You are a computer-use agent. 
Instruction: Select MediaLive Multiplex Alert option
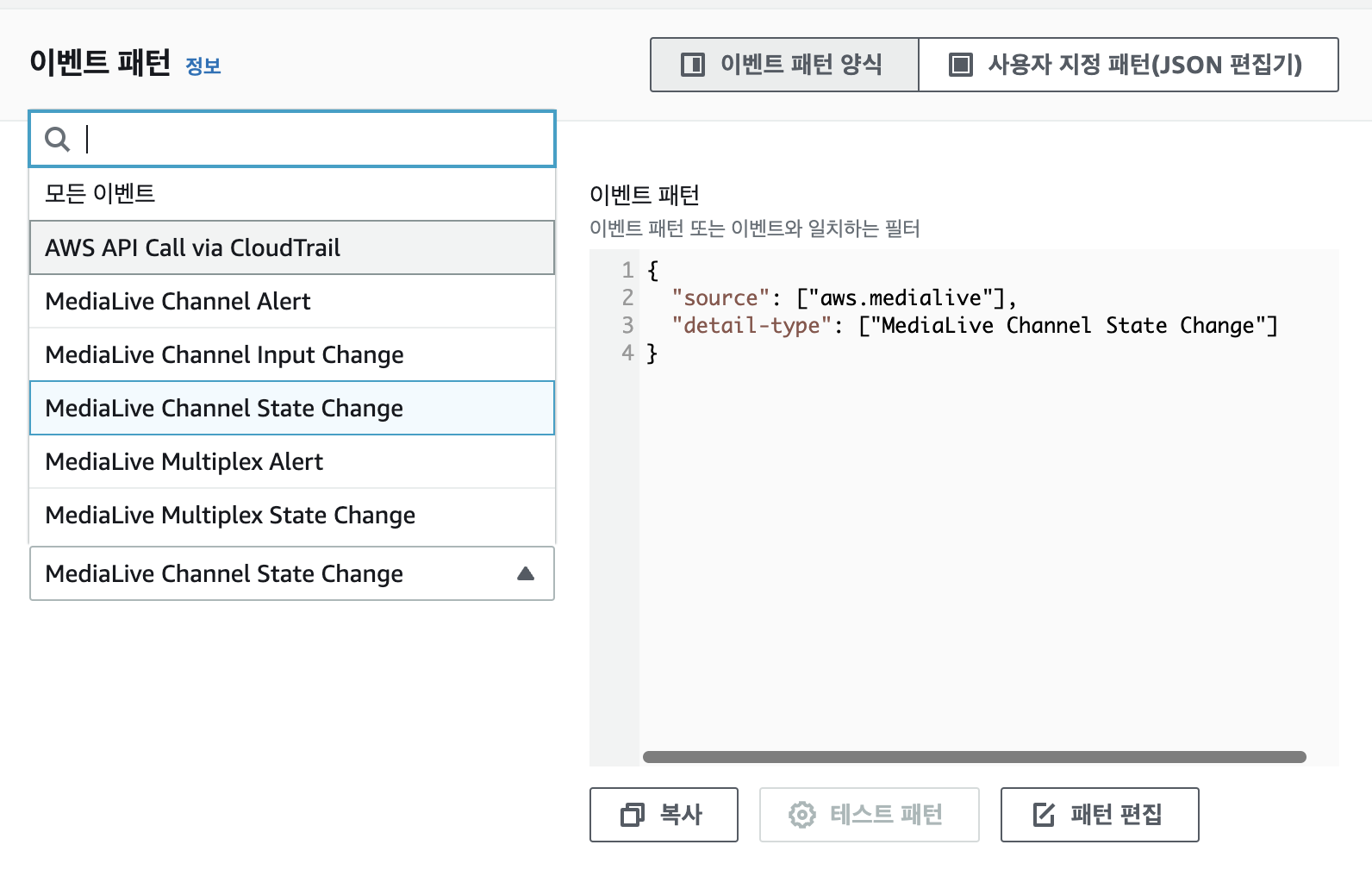pos(292,461)
